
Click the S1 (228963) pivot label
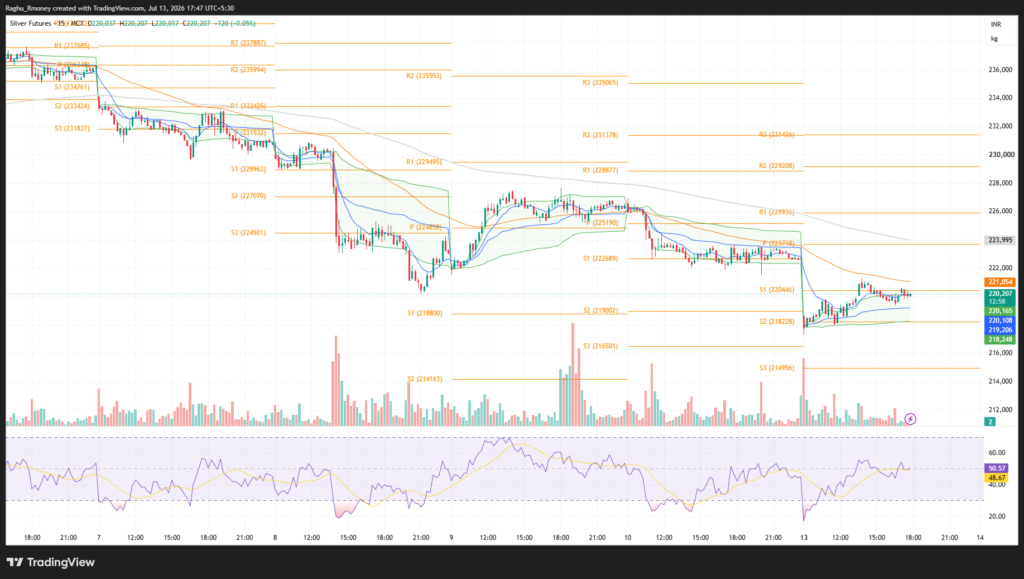(x=248, y=169)
